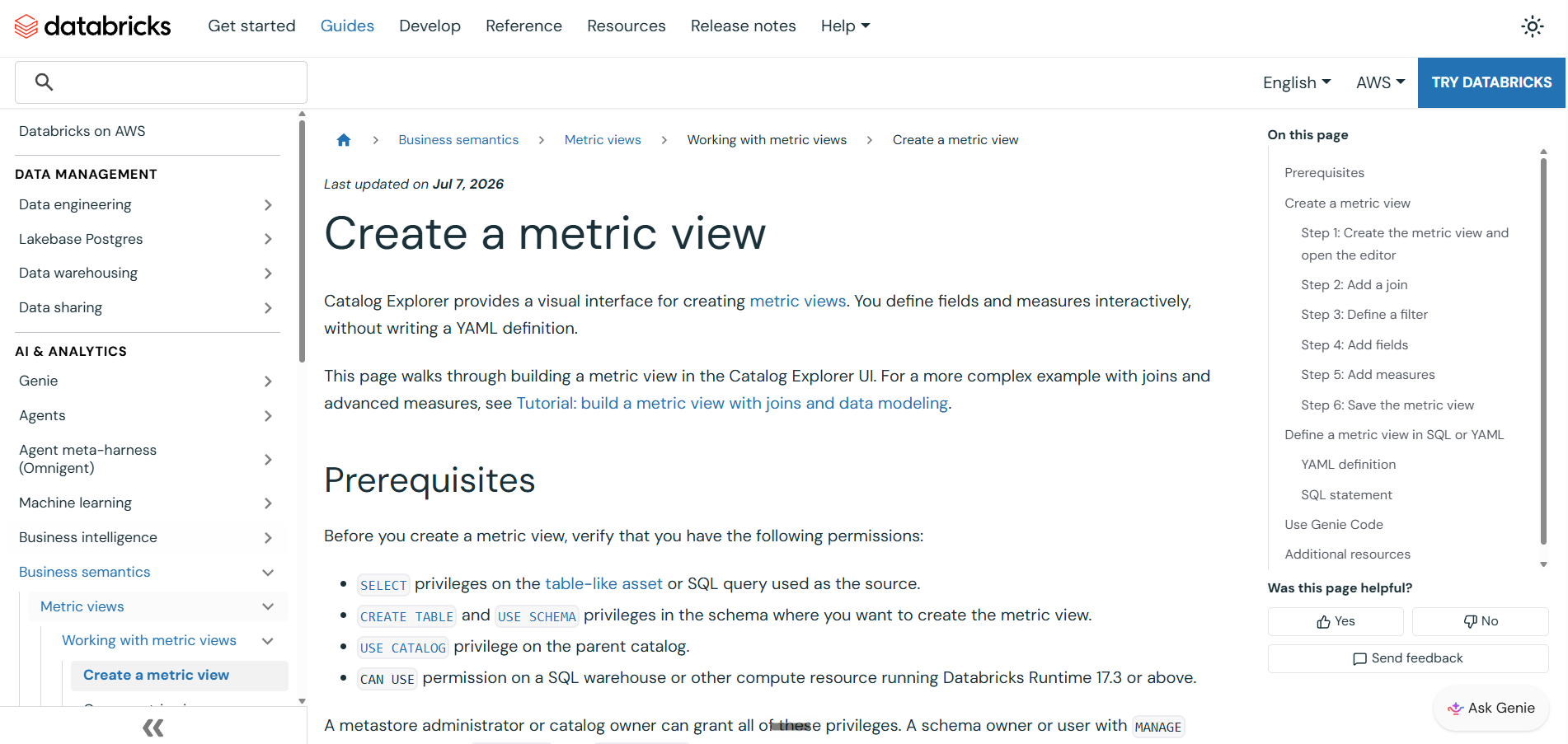Jump to YAML definition section
Screen dimensions: 1568x744
point(1348,465)
